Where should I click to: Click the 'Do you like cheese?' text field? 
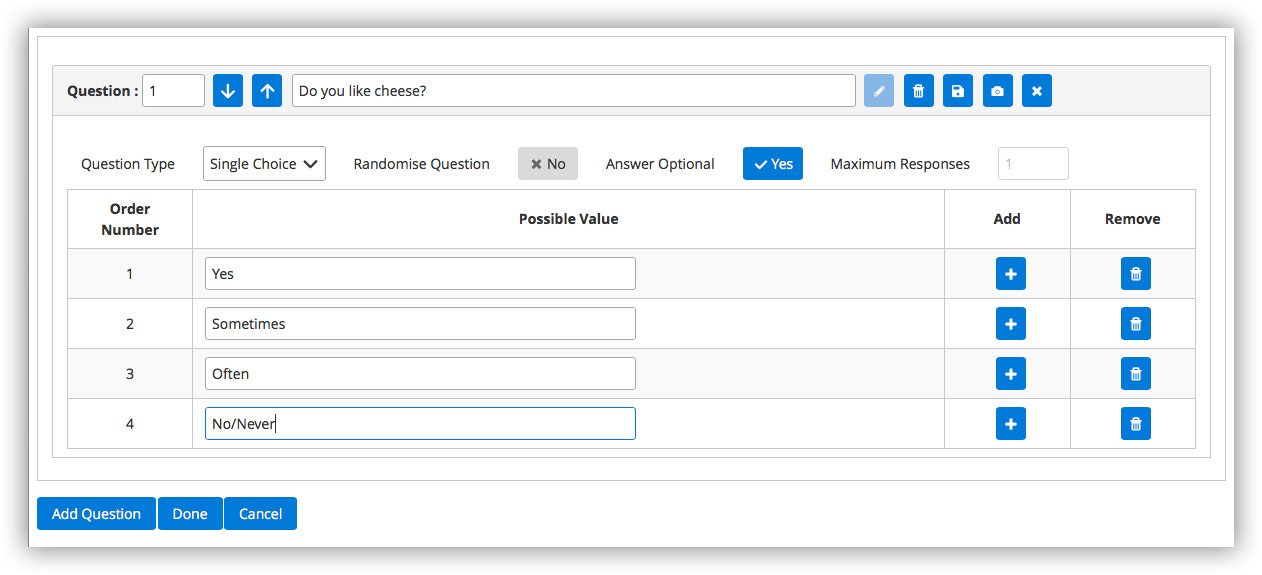[574, 91]
